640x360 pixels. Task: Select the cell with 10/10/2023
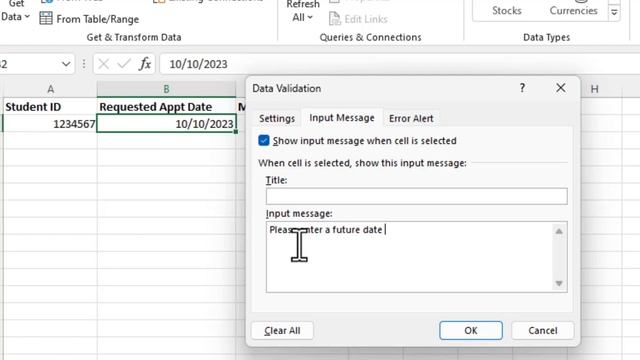(167, 124)
